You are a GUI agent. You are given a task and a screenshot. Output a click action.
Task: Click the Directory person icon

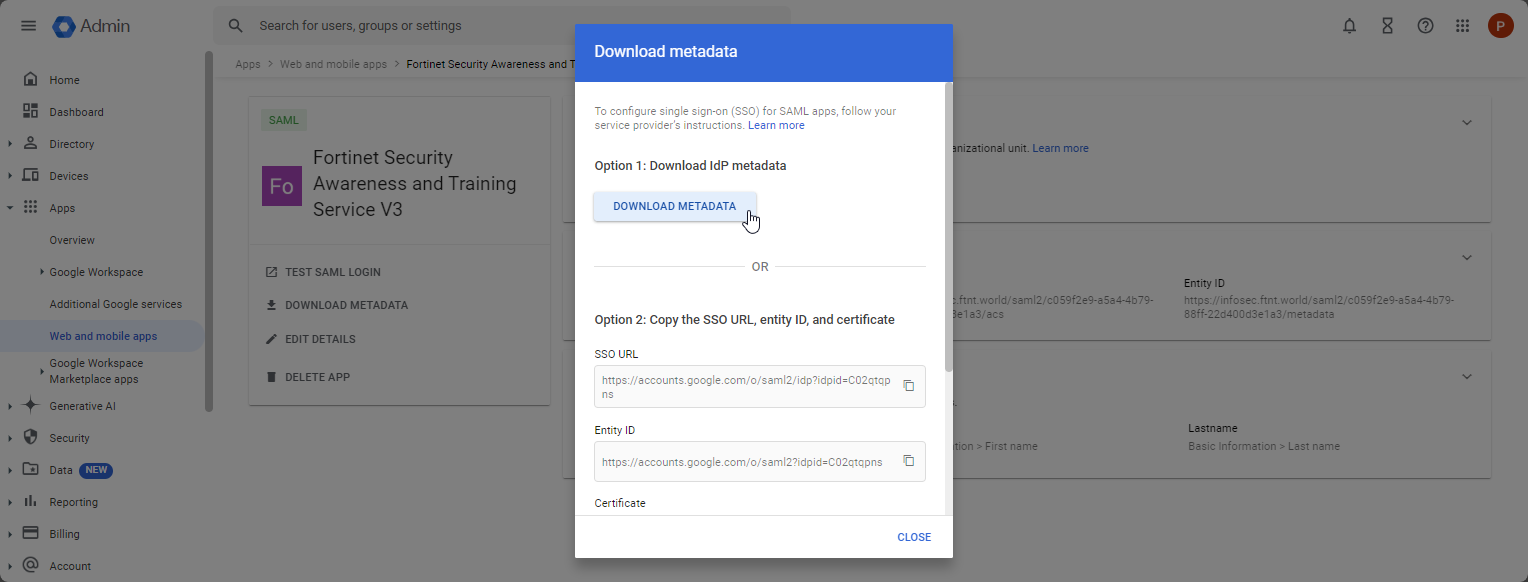(30, 143)
